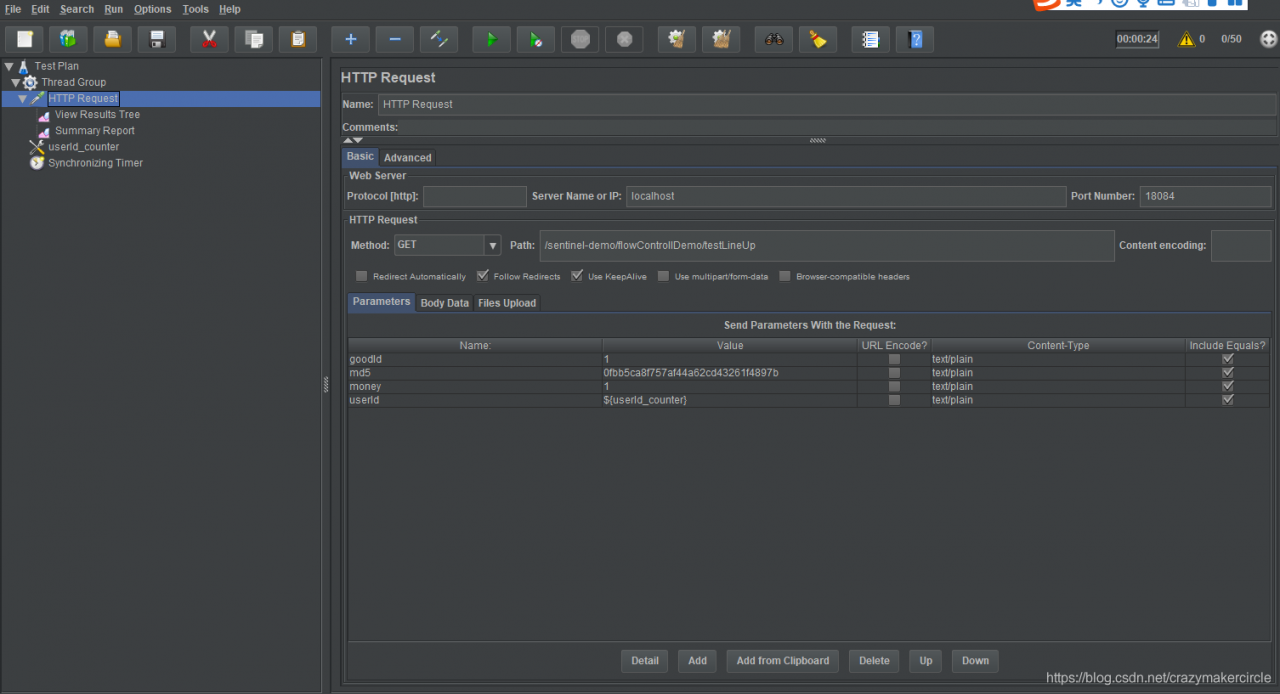The image size is (1280, 694).
Task: Tick URL Encode for the goodId parameter
Action: click(x=895, y=359)
